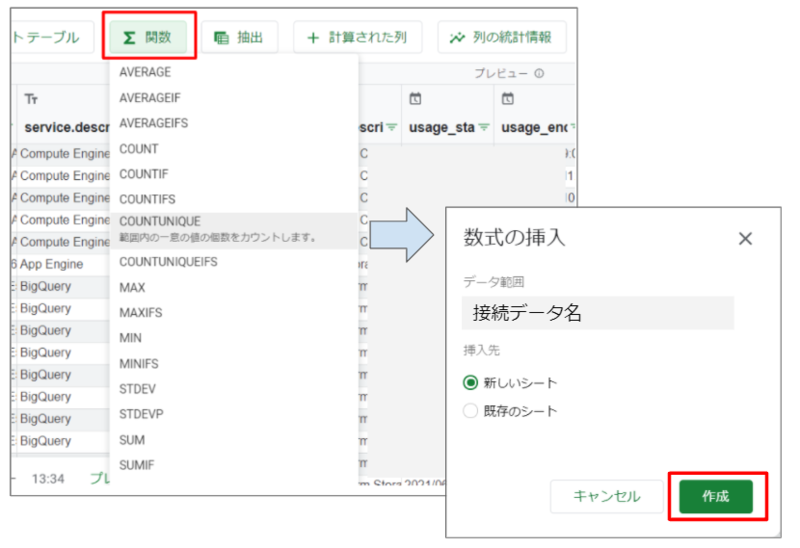Close the 数式の挿入 dialog
This screenshot has width=800, height=548.
pos(745,238)
